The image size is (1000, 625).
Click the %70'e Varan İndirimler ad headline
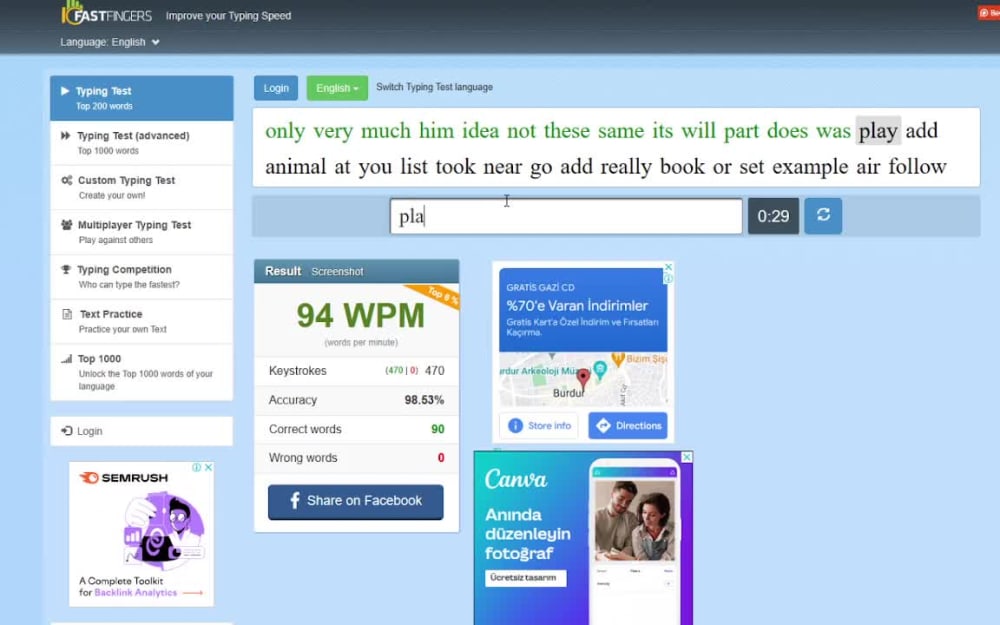click(x=577, y=305)
